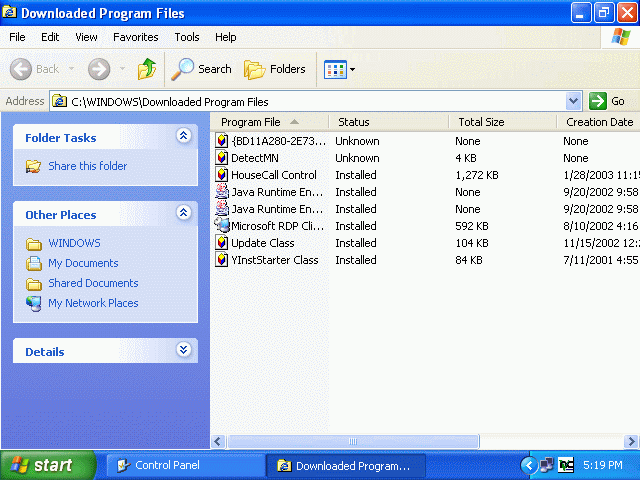
Task: Select the HouseCall Control icon
Action: (222, 175)
